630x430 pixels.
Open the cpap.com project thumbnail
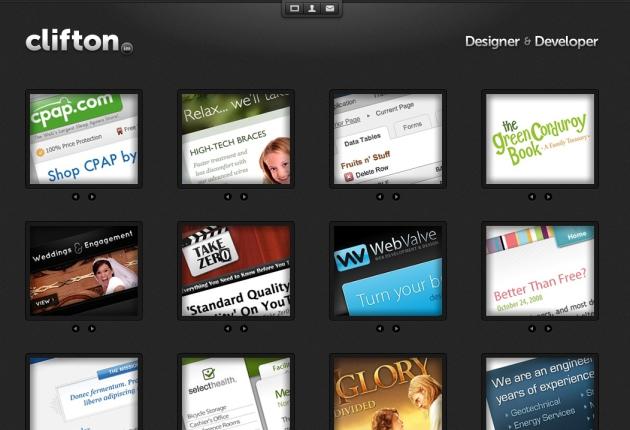(x=84, y=139)
